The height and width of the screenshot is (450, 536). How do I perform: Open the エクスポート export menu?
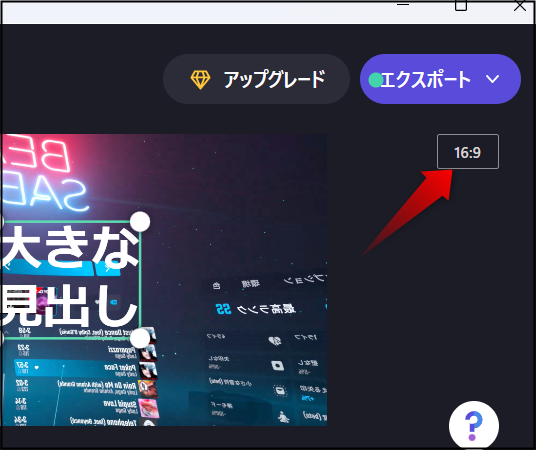click(440, 79)
